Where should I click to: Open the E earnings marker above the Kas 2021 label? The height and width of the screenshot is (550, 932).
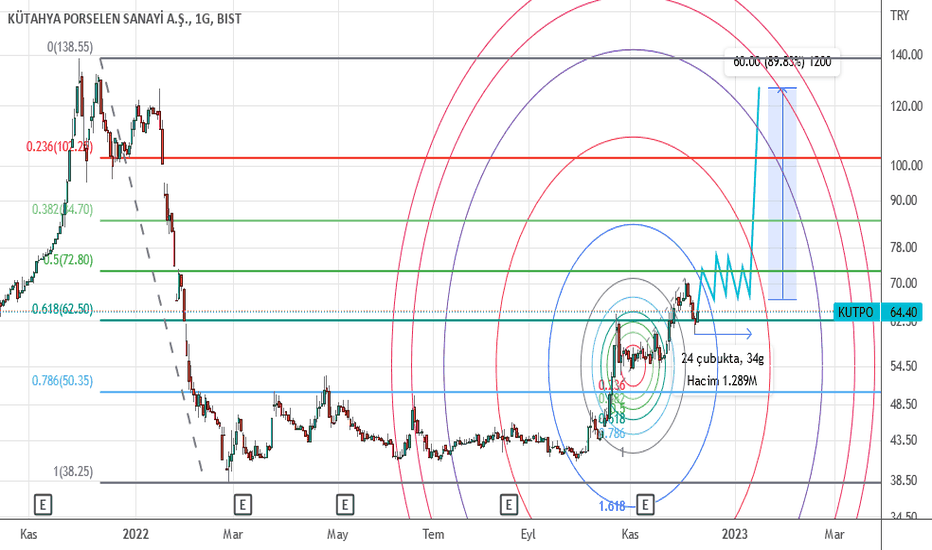coord(43,505)
